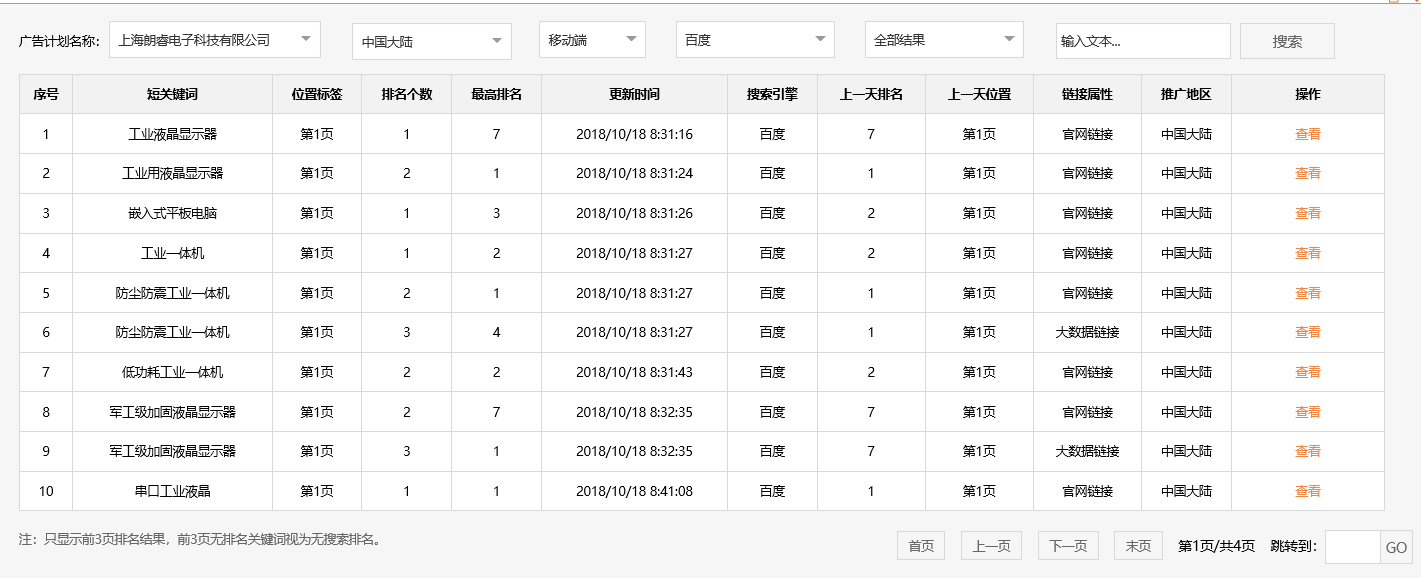Open the 百度 search engine dropdown
Screen dimensions: 1421x578
click(x=755, y=41)
